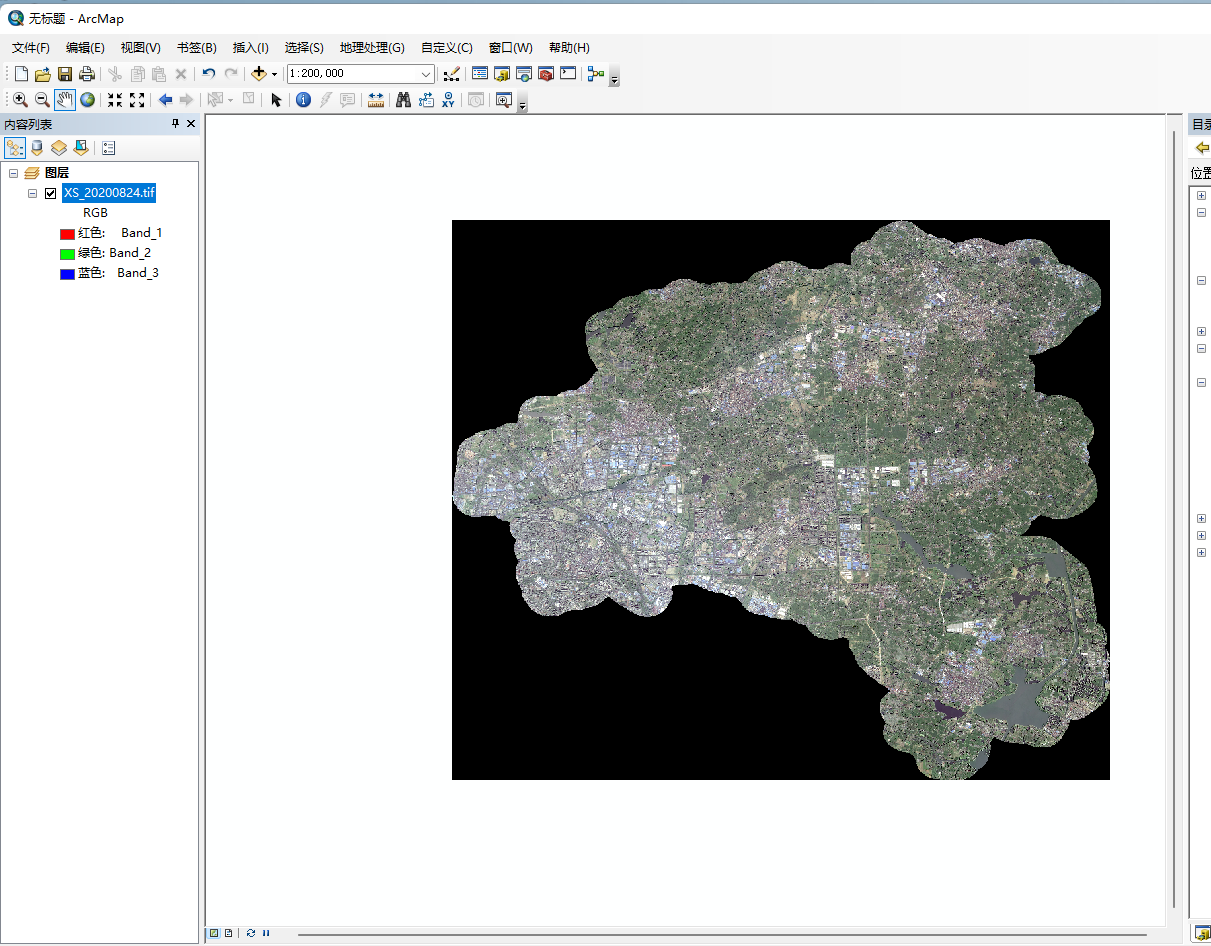This screenshot has height=946, width=1211.
Task: Open the Measure tool
Action: 376,100
